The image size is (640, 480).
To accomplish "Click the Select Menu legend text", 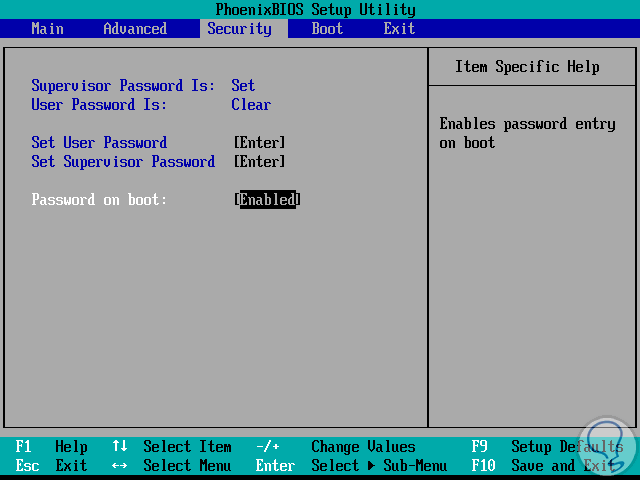I will (187, 465).
